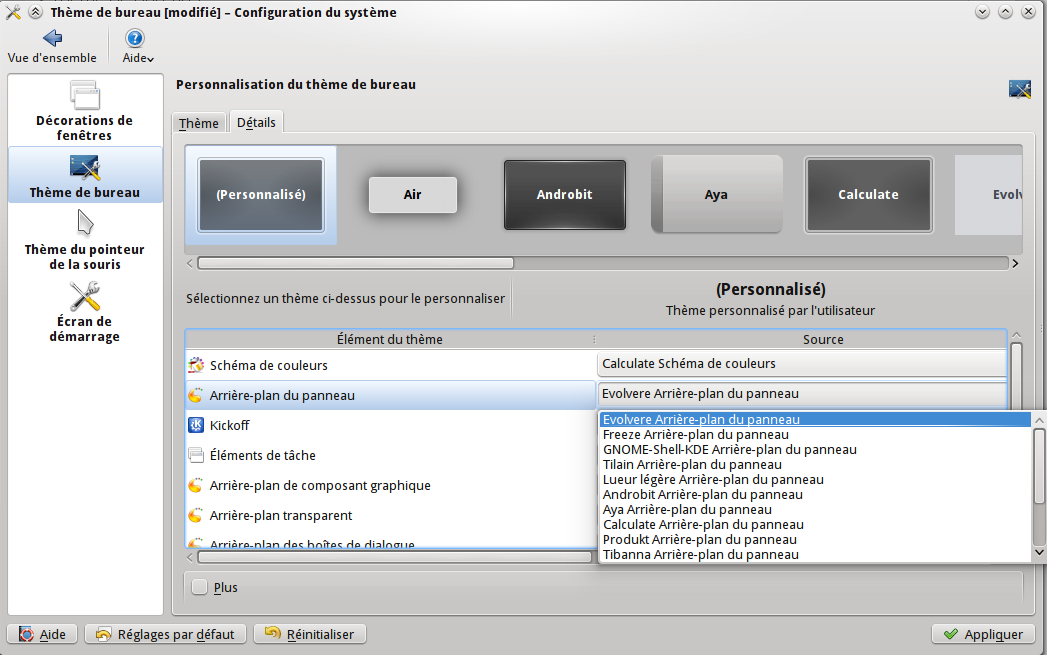Click the Appliquer button
Viewport: 1047px width, 655px height.
pos(984,634)
